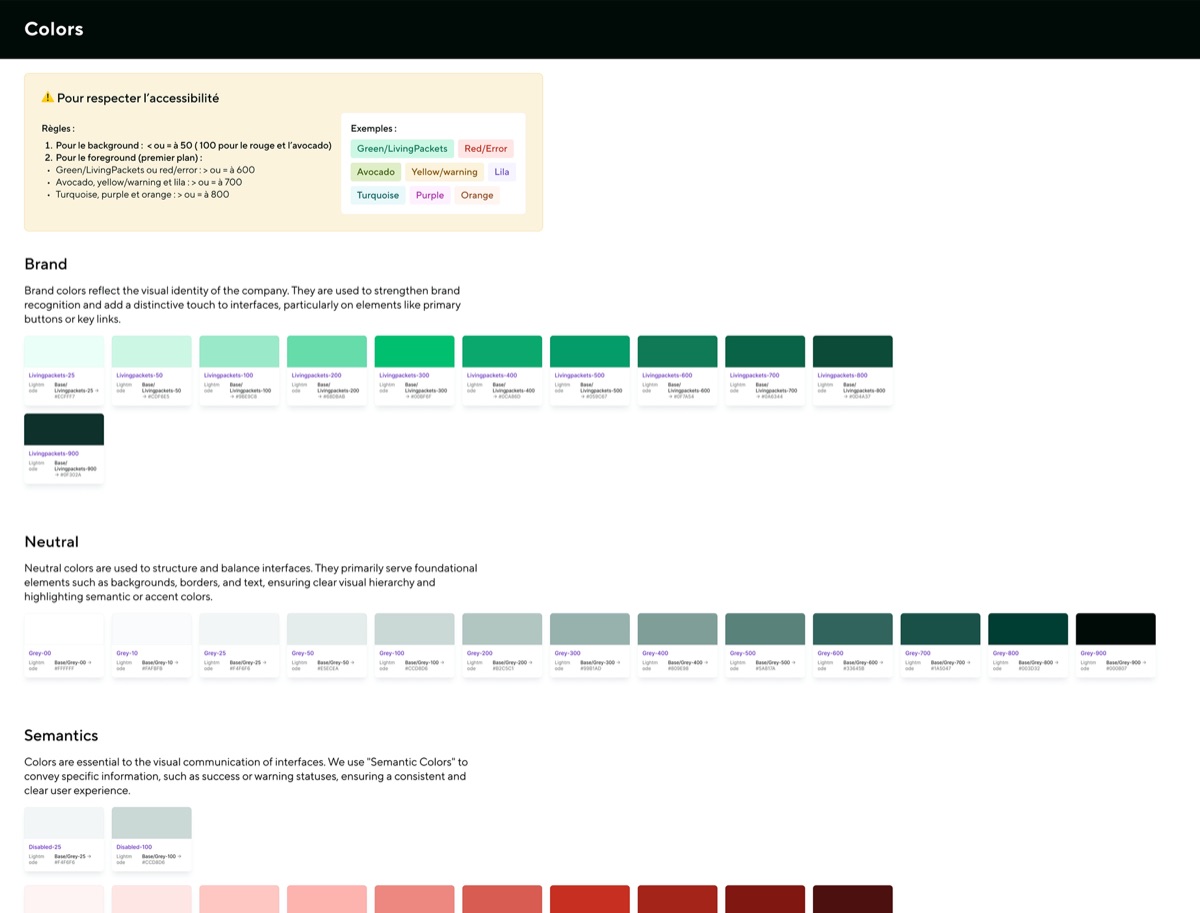Choose the Turquoise example tag

coord(378,195)
